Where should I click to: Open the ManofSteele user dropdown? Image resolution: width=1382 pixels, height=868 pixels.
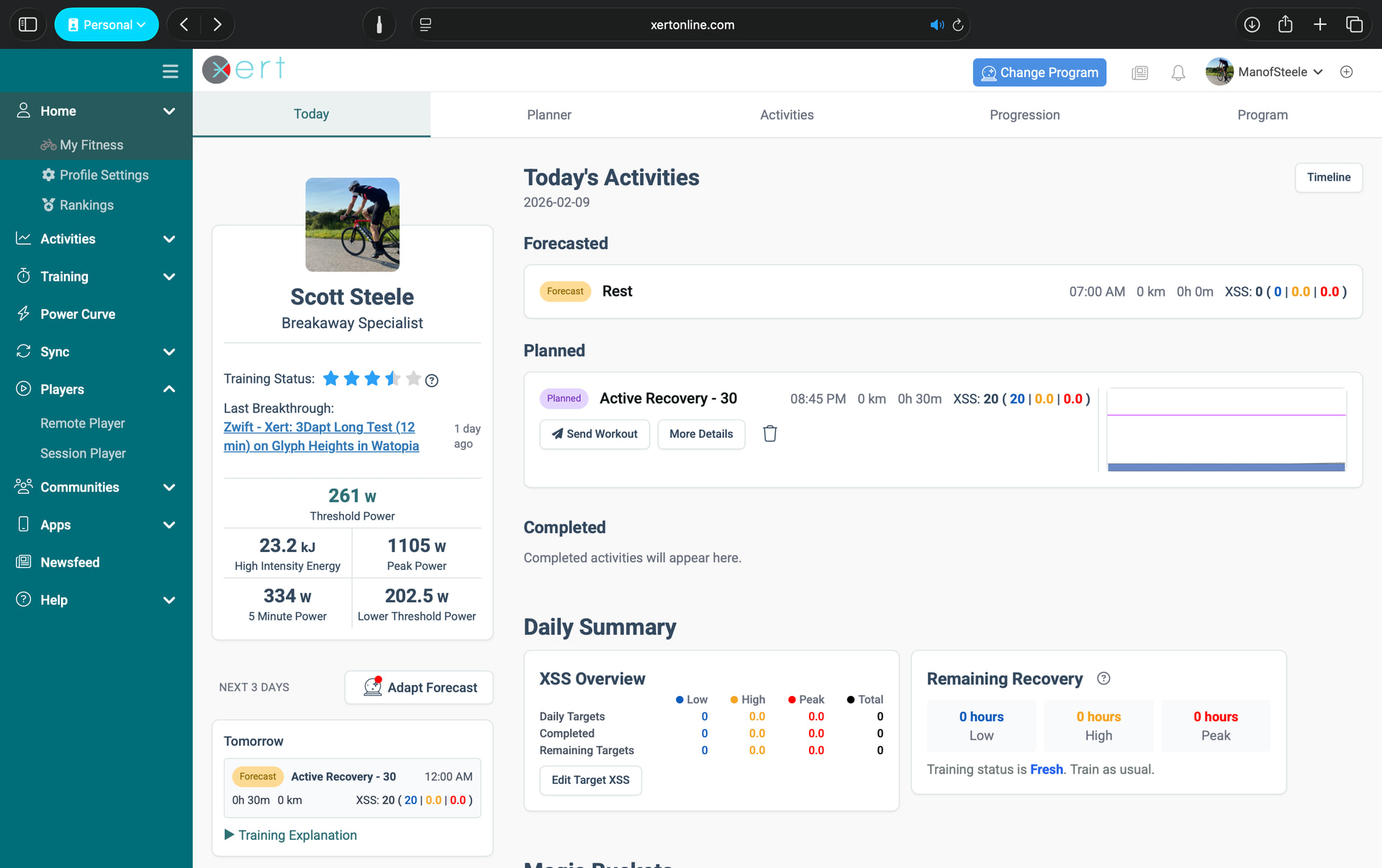(x=1272, y=72)
